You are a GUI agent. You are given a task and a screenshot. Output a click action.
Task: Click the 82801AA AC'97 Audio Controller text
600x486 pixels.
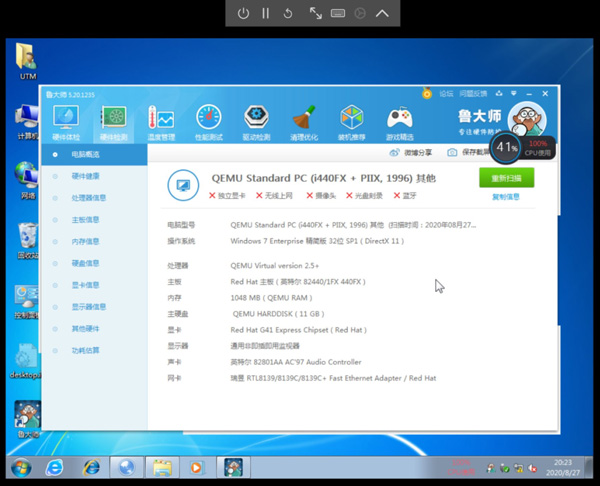[x=296, y=362]
